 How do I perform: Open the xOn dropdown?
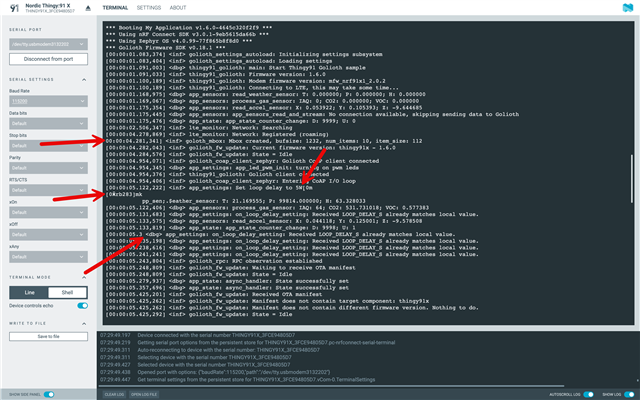(x=48, y=212)
